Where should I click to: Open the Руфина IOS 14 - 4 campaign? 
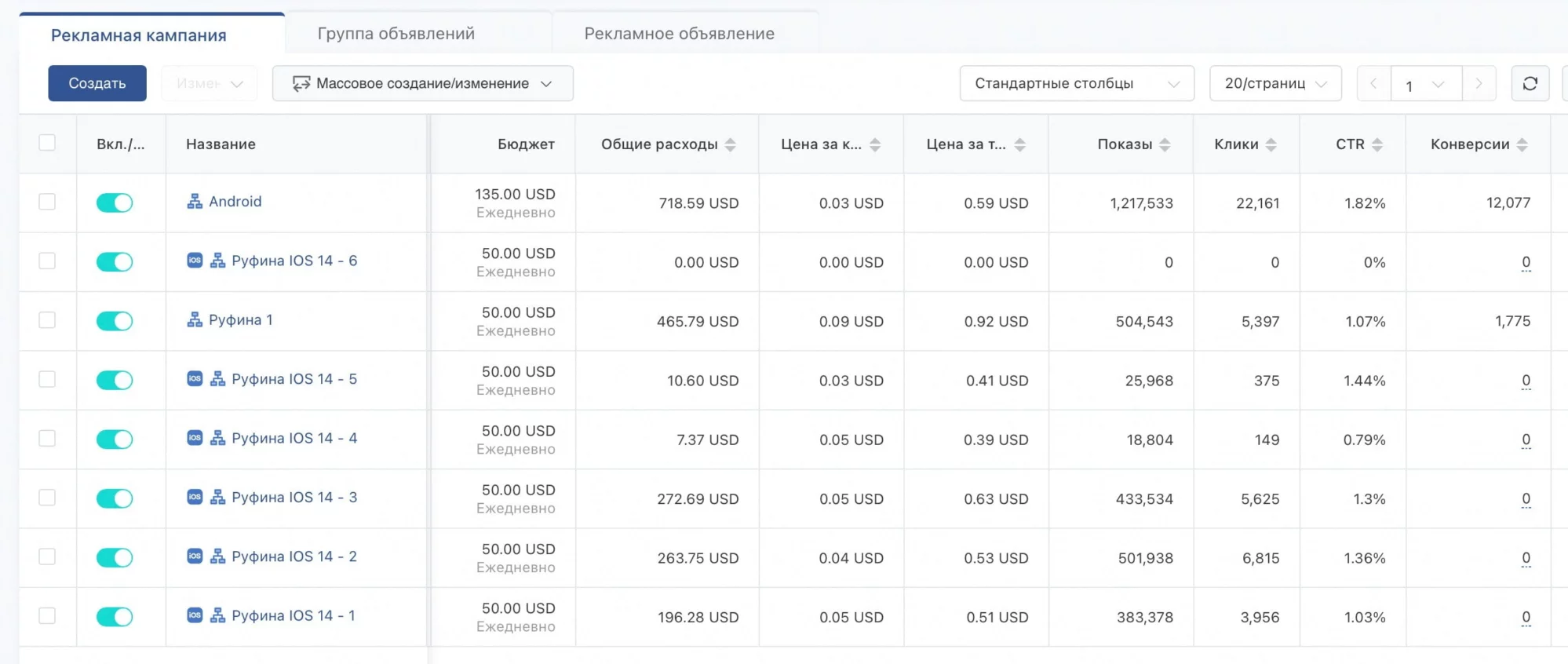[x=294, y=438]
